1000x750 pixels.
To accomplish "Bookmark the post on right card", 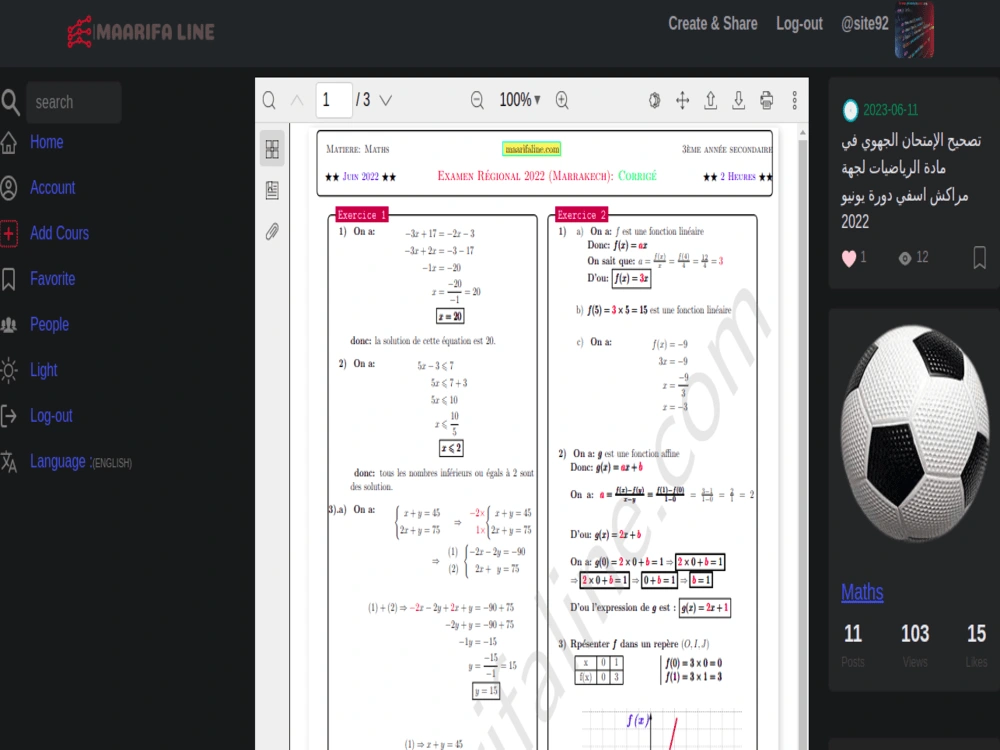I will (x=980, y=258).
